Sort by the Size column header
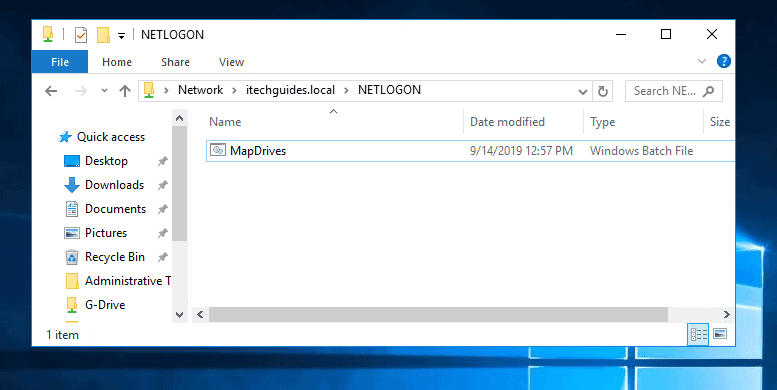This screenshot has width=777, height=390. click(x=719, y=122)
